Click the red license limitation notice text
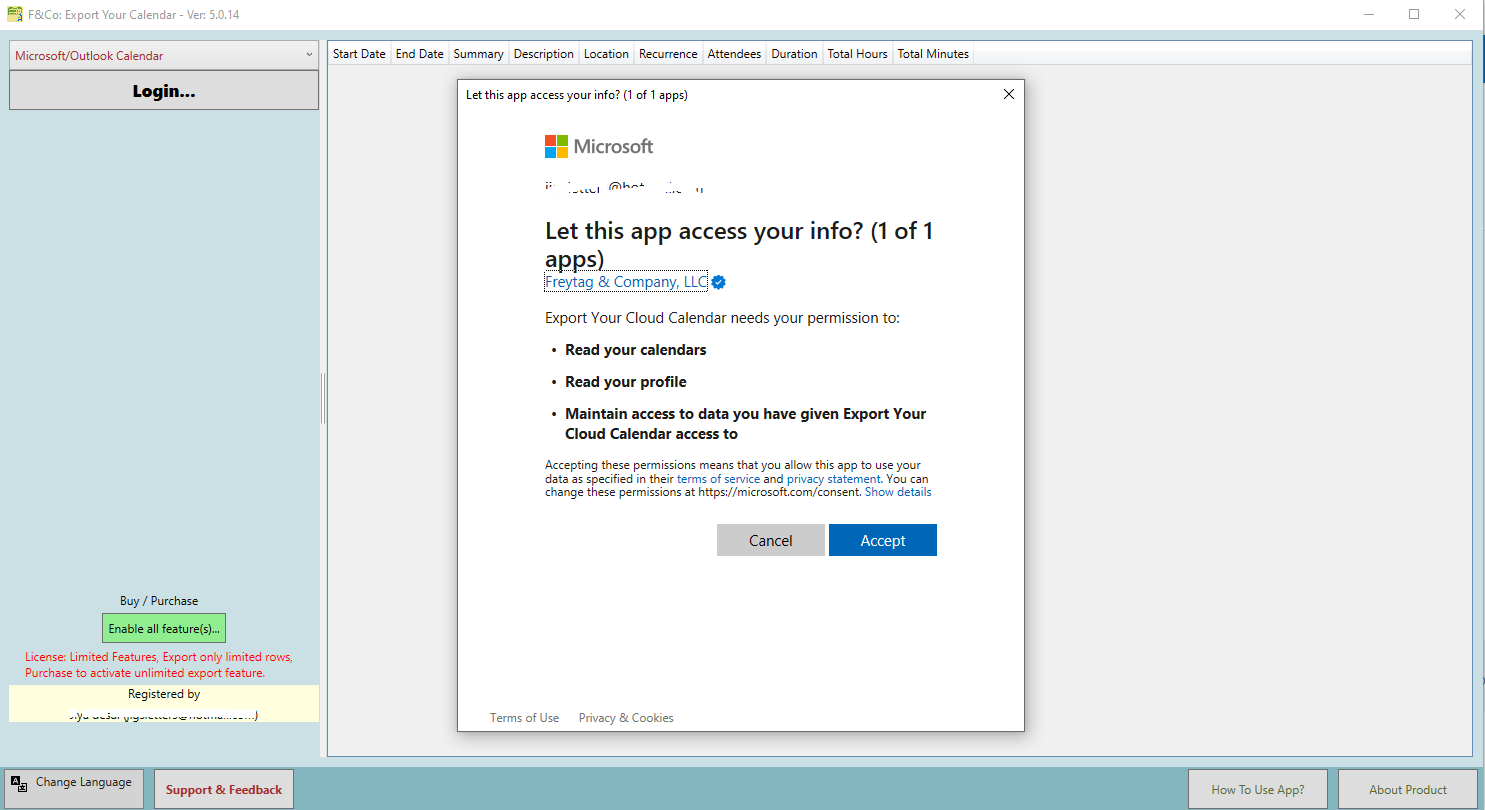The width and height of the screenshot is (1485, 810). [159, 665]
